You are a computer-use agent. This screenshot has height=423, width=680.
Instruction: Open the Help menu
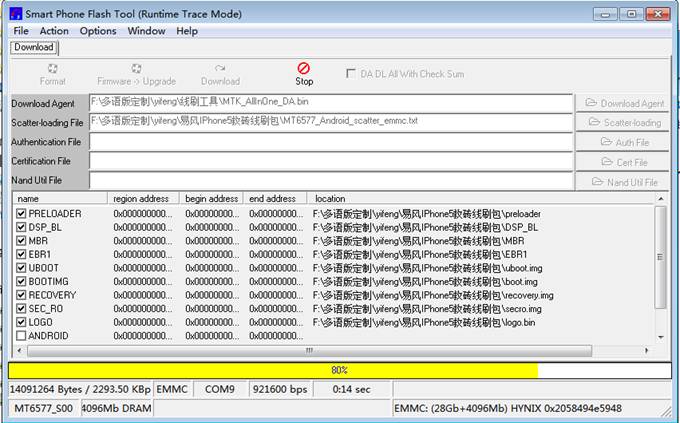click(x=187, y=31)
